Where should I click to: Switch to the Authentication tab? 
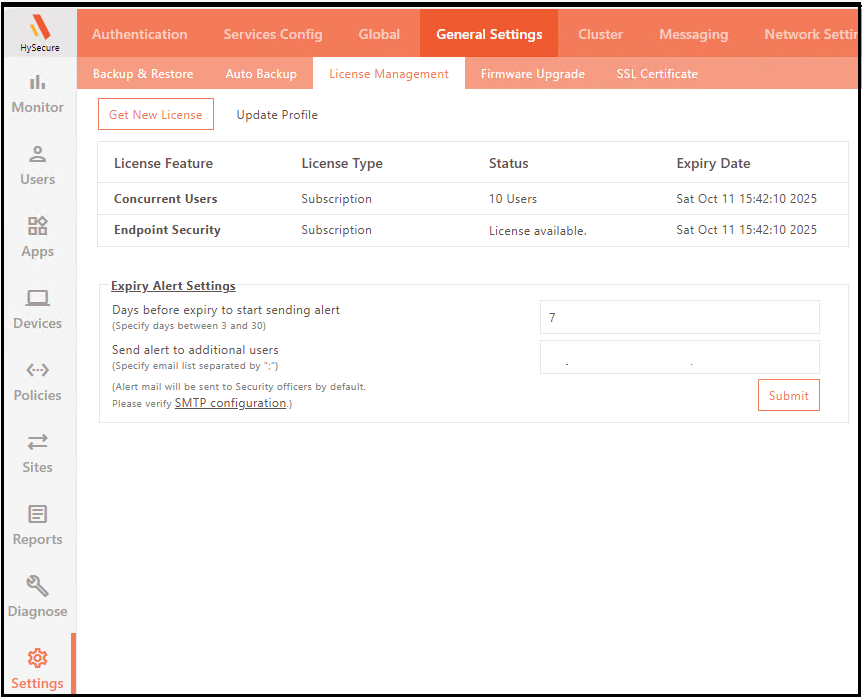[139, 34]
